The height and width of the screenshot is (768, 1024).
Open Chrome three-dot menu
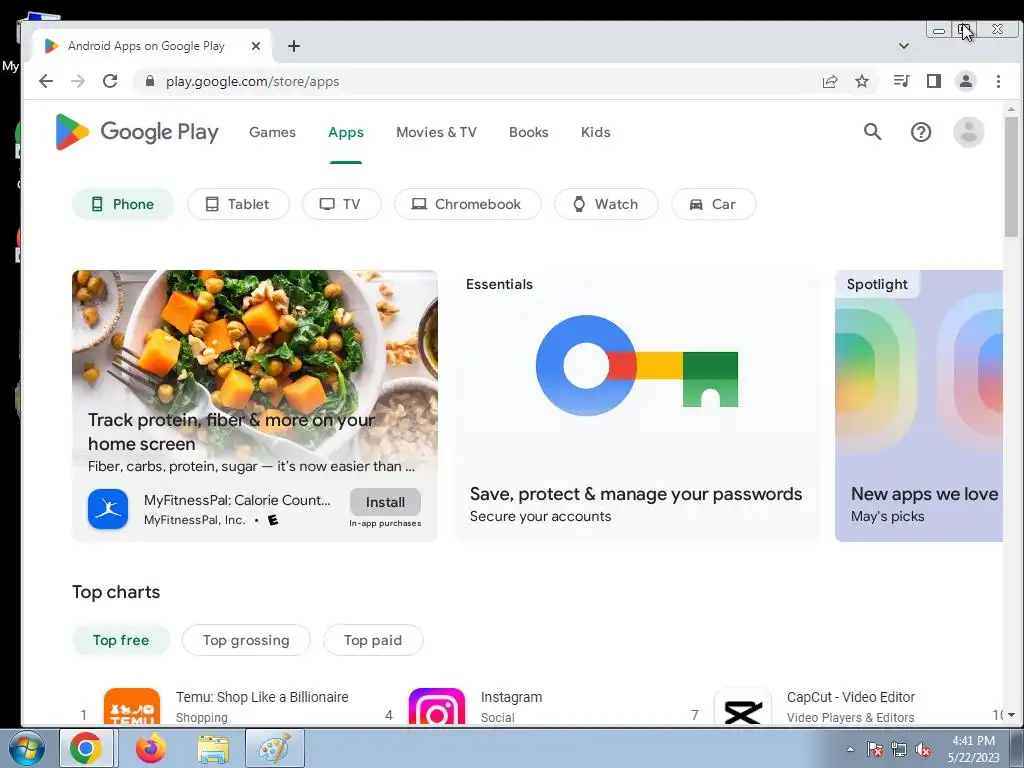tap(998, 81)
